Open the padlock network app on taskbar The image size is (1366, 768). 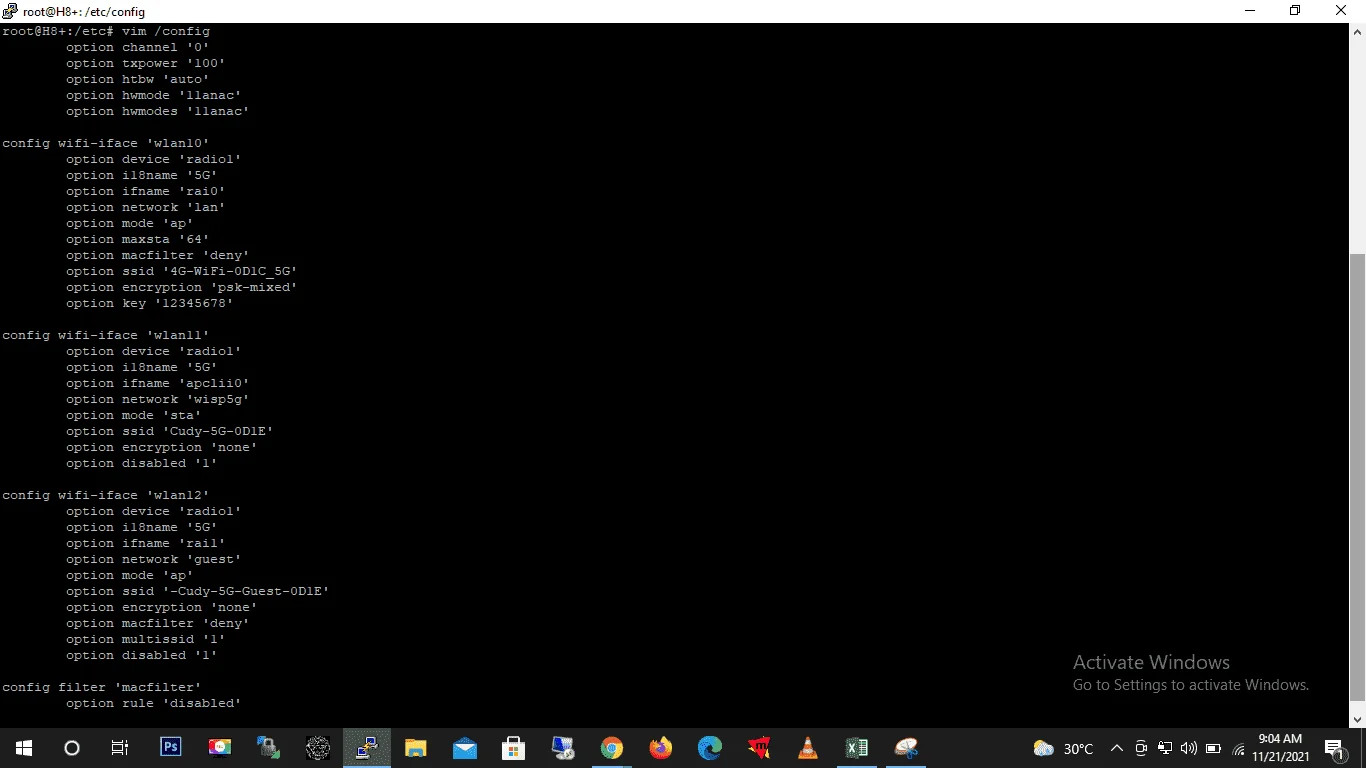coord(269,748)
